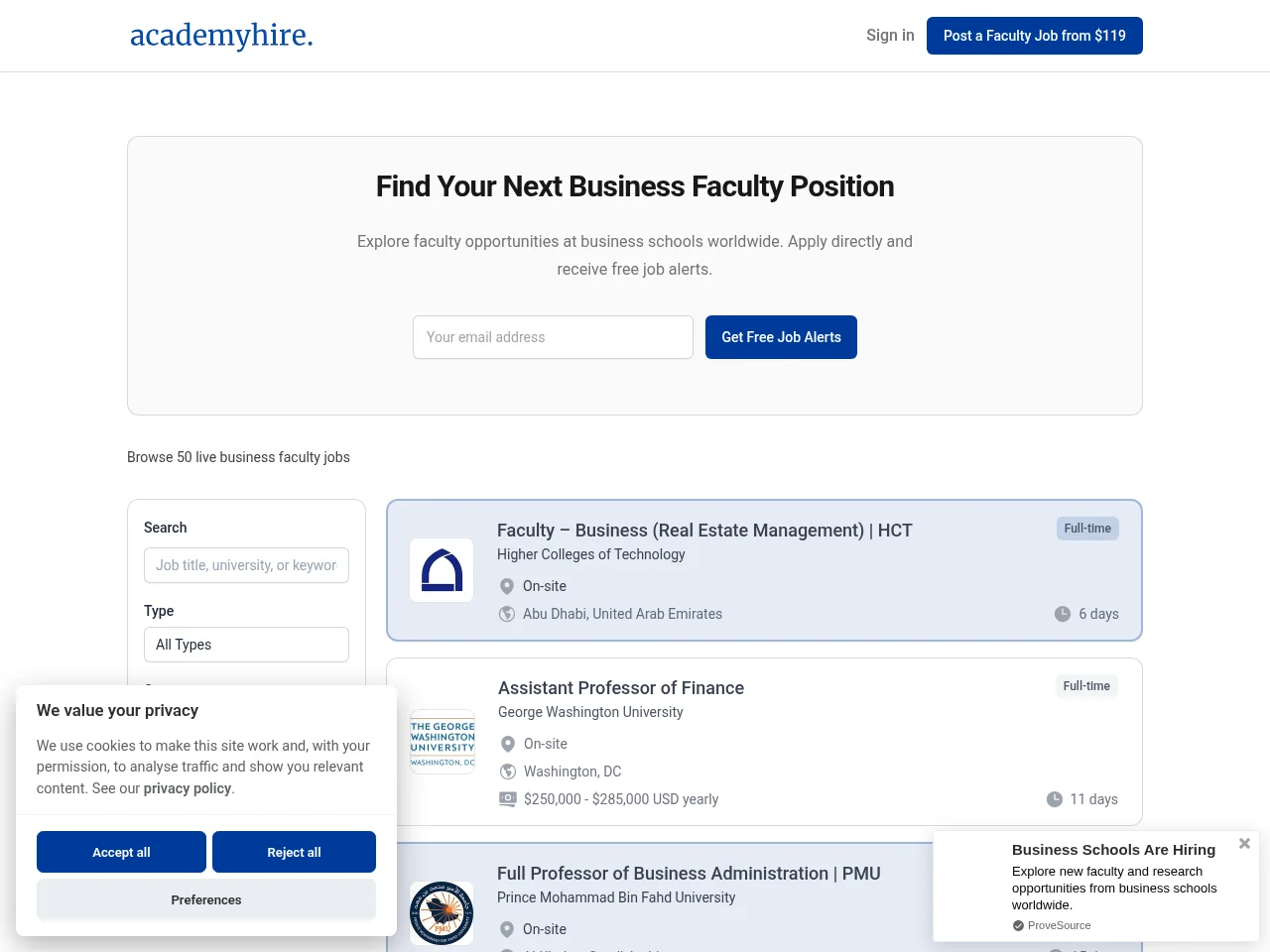Click the academyhire logo
Image resolution: width=1270 pixels, height=952 pixels.
pos(221,35)
